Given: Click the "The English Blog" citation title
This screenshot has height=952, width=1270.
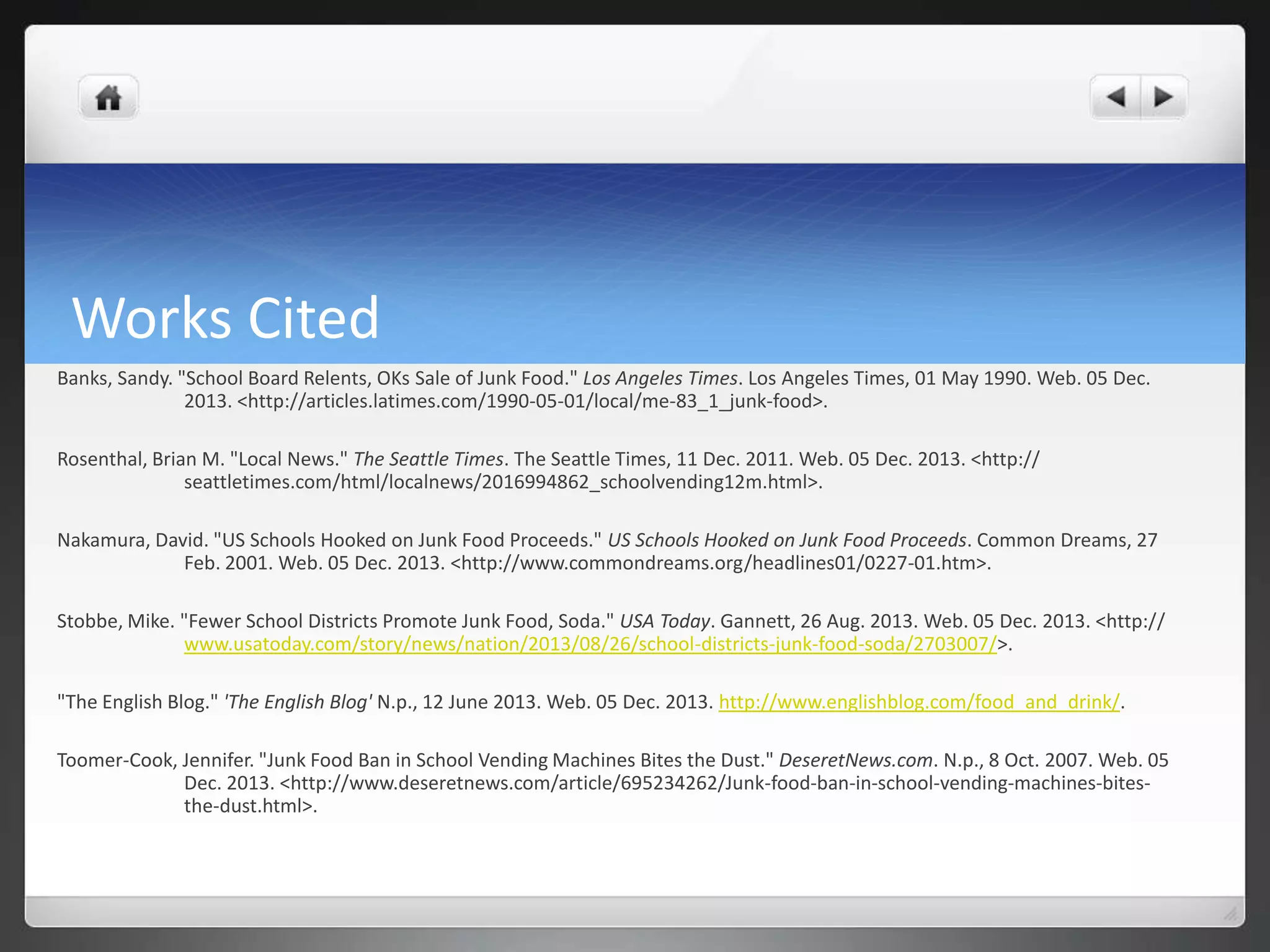Looking at the screenshot, I should point(138,702).
